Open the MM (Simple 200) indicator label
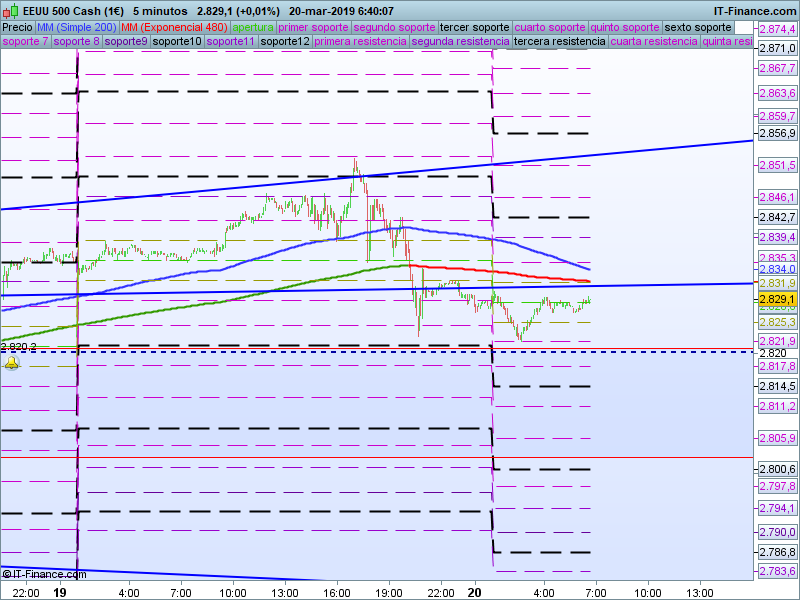The image size is (800, 600). (x=77, y=28)
